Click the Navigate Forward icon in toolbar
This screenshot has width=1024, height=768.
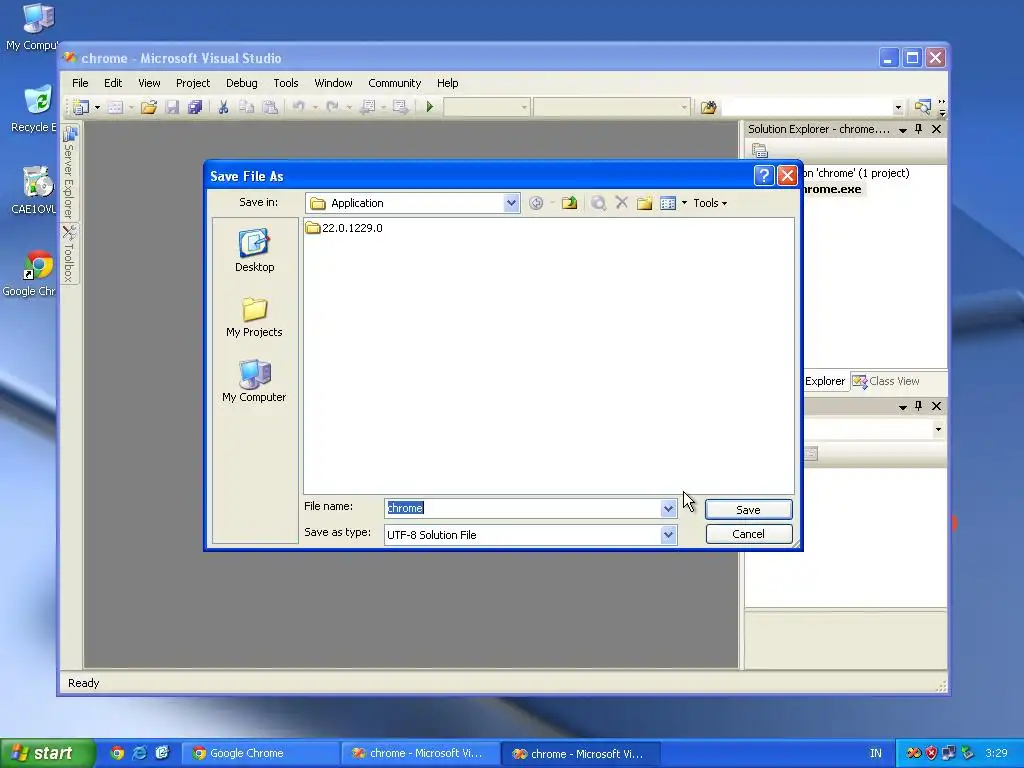[400, 107]
